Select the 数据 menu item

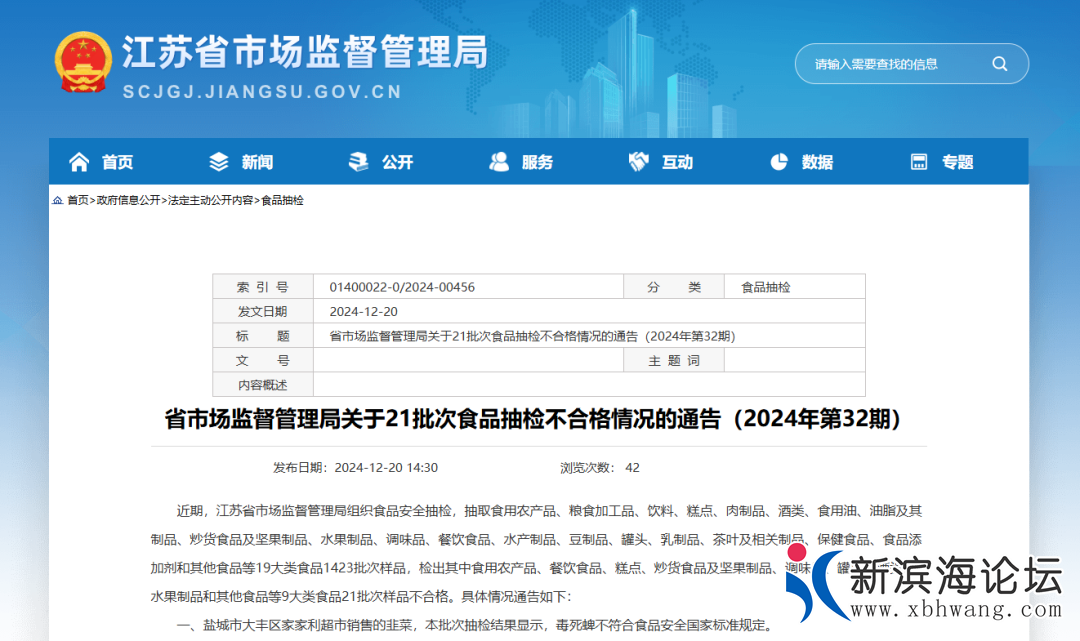817,162
